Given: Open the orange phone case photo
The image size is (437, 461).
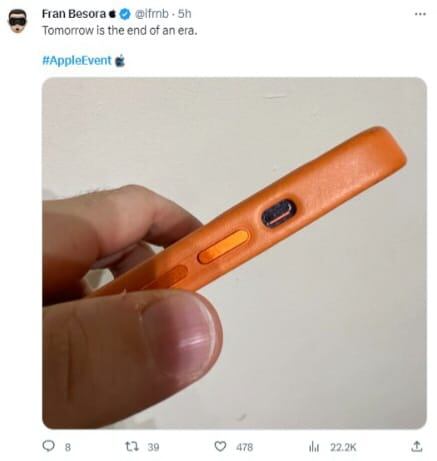Looking at the screenshot, I should (x=234, y=253).
